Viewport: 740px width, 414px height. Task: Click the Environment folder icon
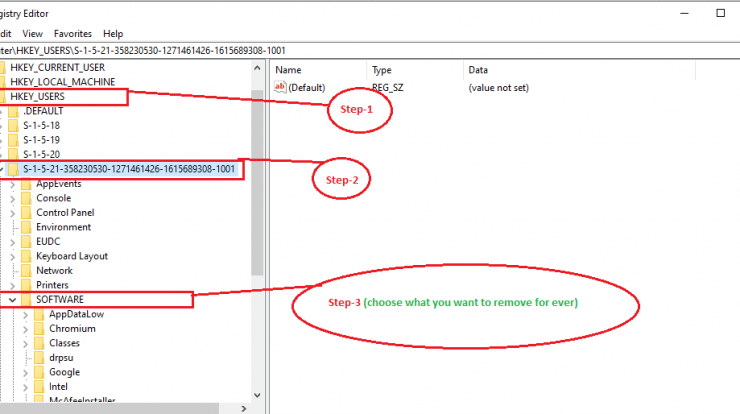pos(26,227)
